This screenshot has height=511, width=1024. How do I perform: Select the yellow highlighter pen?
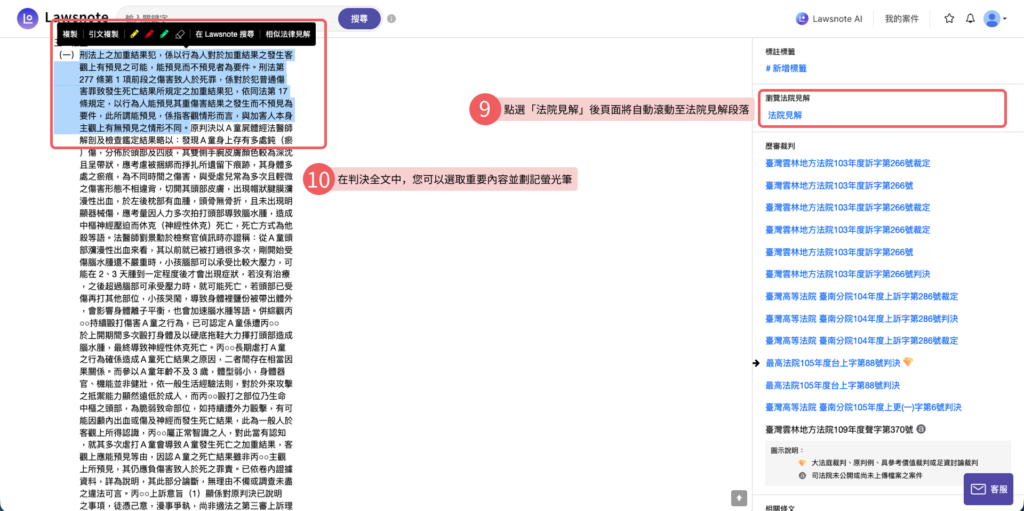coord(135,34)
